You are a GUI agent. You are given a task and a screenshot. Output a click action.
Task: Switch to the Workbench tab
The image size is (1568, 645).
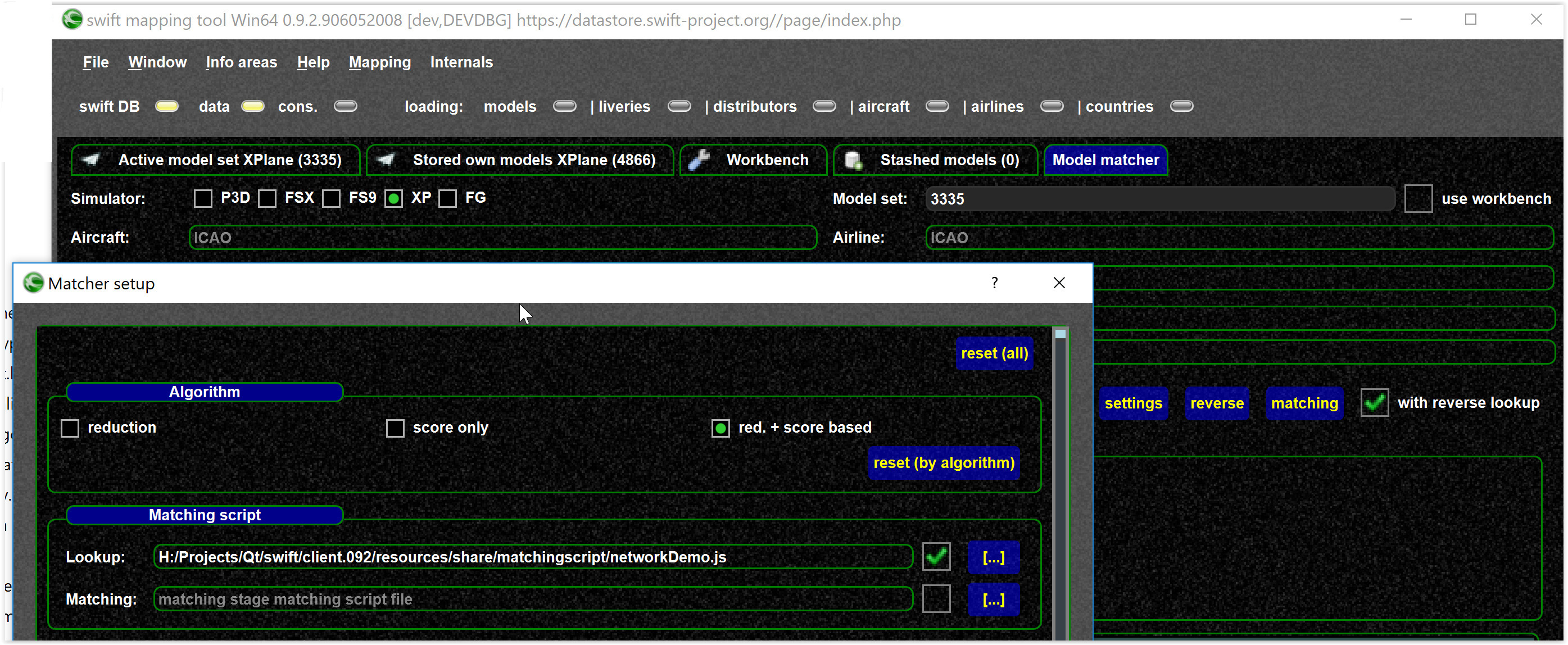753,160
